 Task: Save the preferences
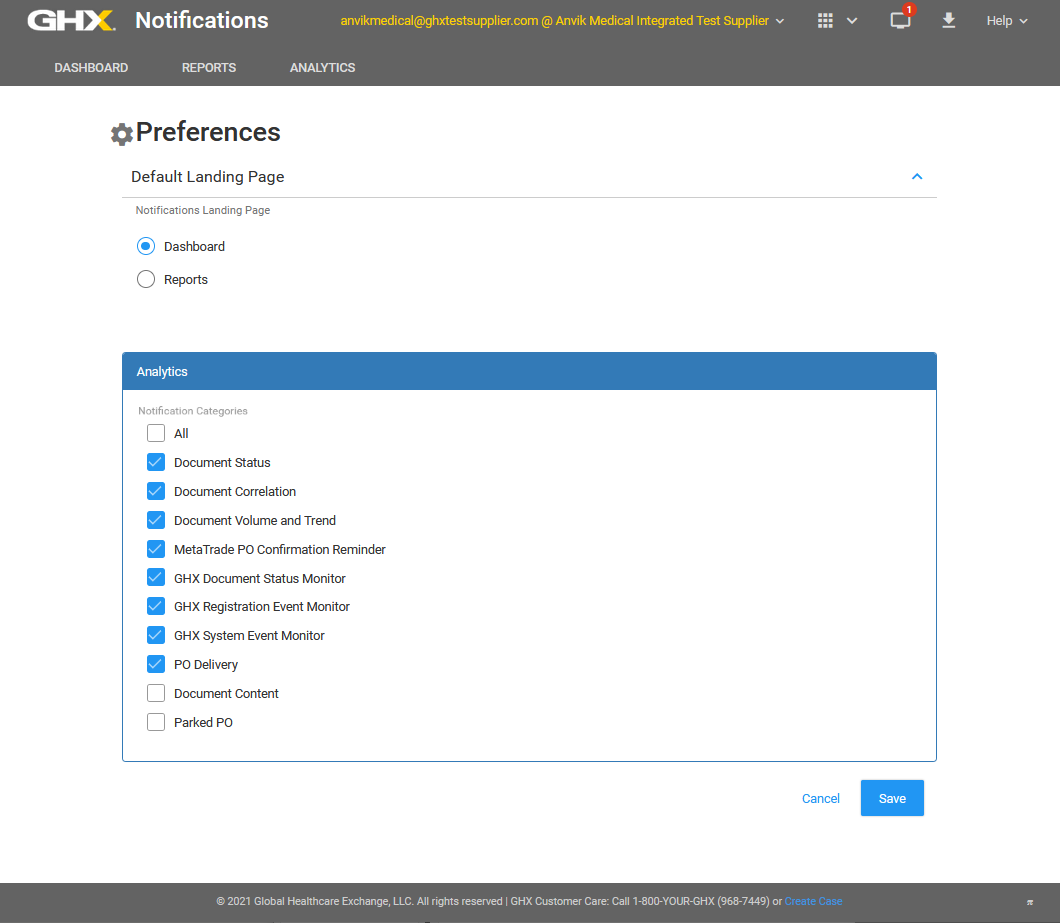(x=892, y=799)
